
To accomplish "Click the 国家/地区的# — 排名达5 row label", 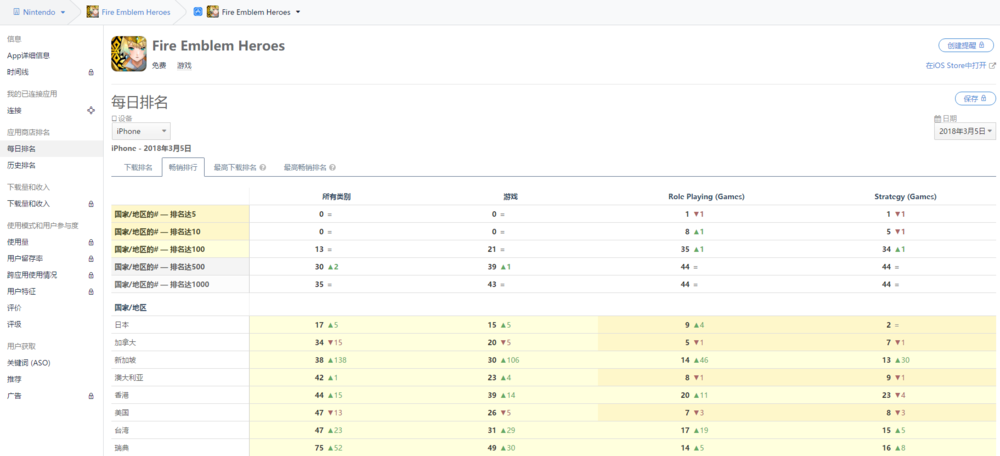I will [155, 214].
